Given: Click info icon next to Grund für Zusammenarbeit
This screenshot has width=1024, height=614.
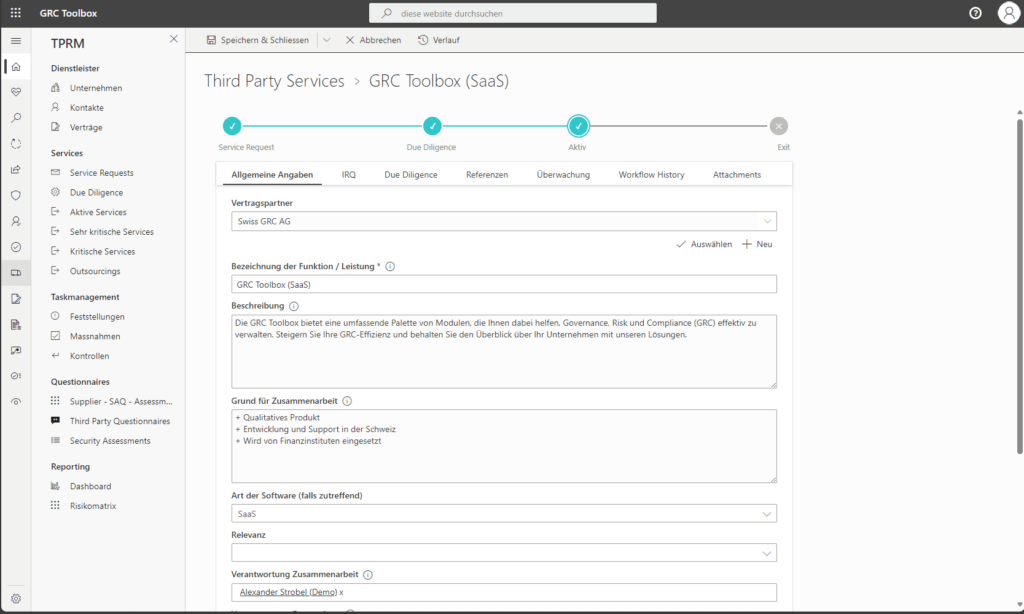Looking at the screenshot, I should (x=347, y=401).
